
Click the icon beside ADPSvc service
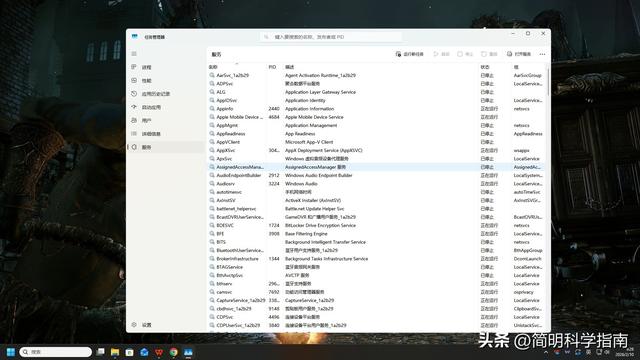tap(212, 84)
